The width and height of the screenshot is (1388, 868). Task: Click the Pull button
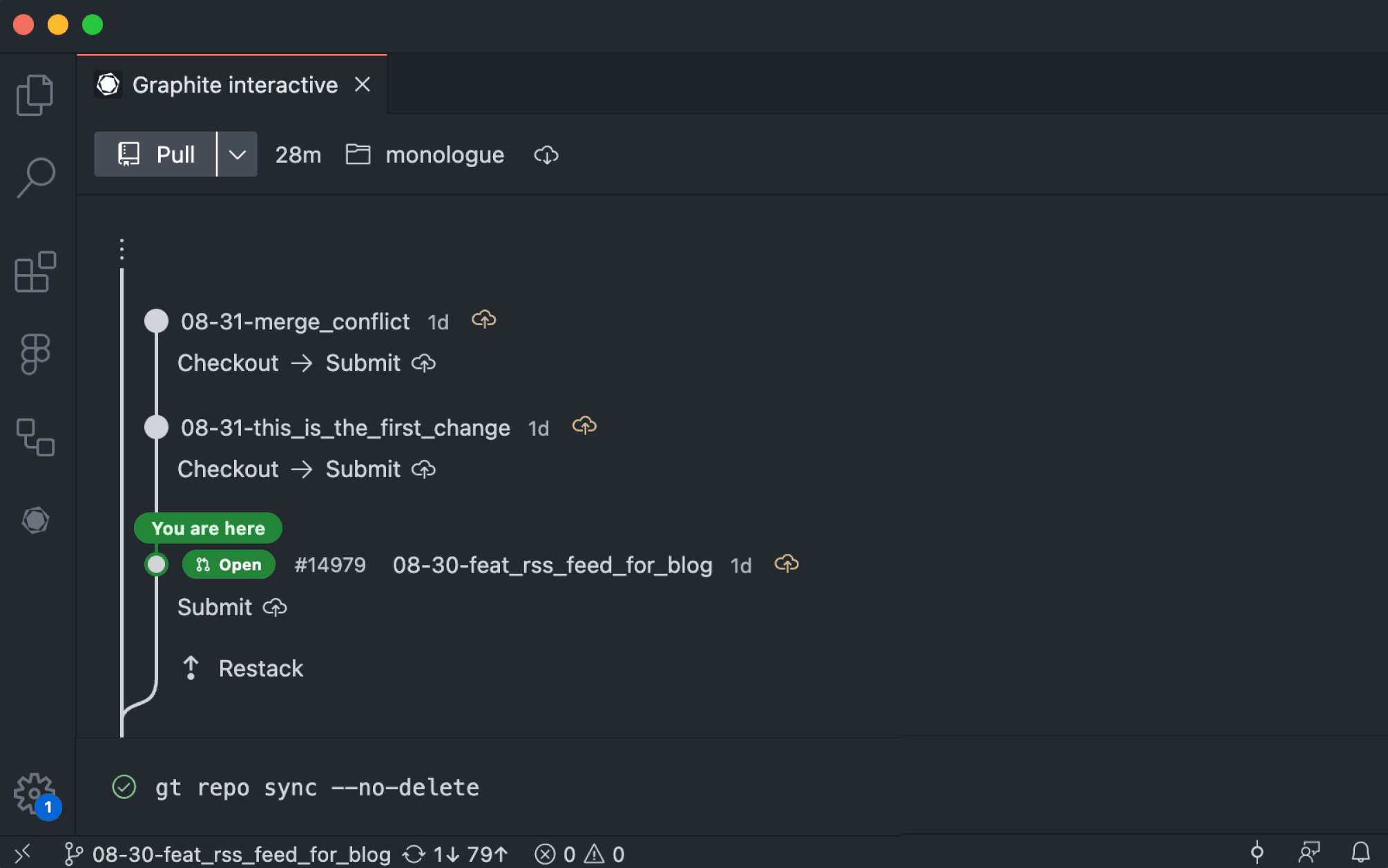[155, 154]
